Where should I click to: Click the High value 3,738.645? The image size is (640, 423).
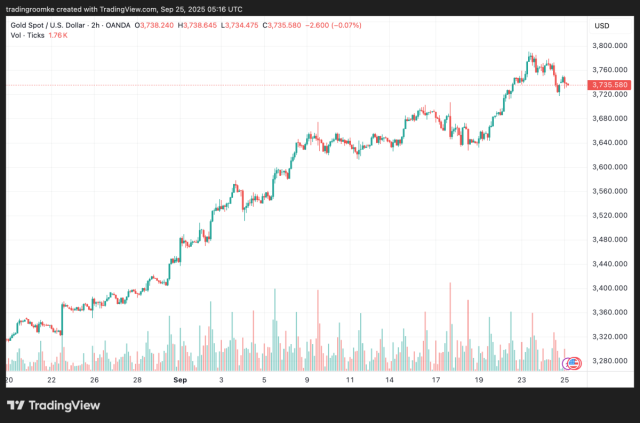(200, 25)
